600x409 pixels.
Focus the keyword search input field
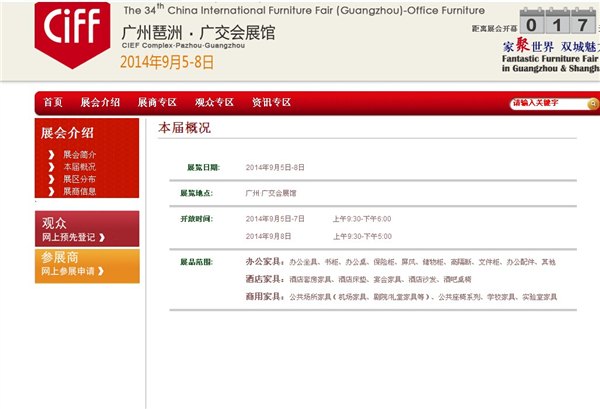click(x=549, y=103)
